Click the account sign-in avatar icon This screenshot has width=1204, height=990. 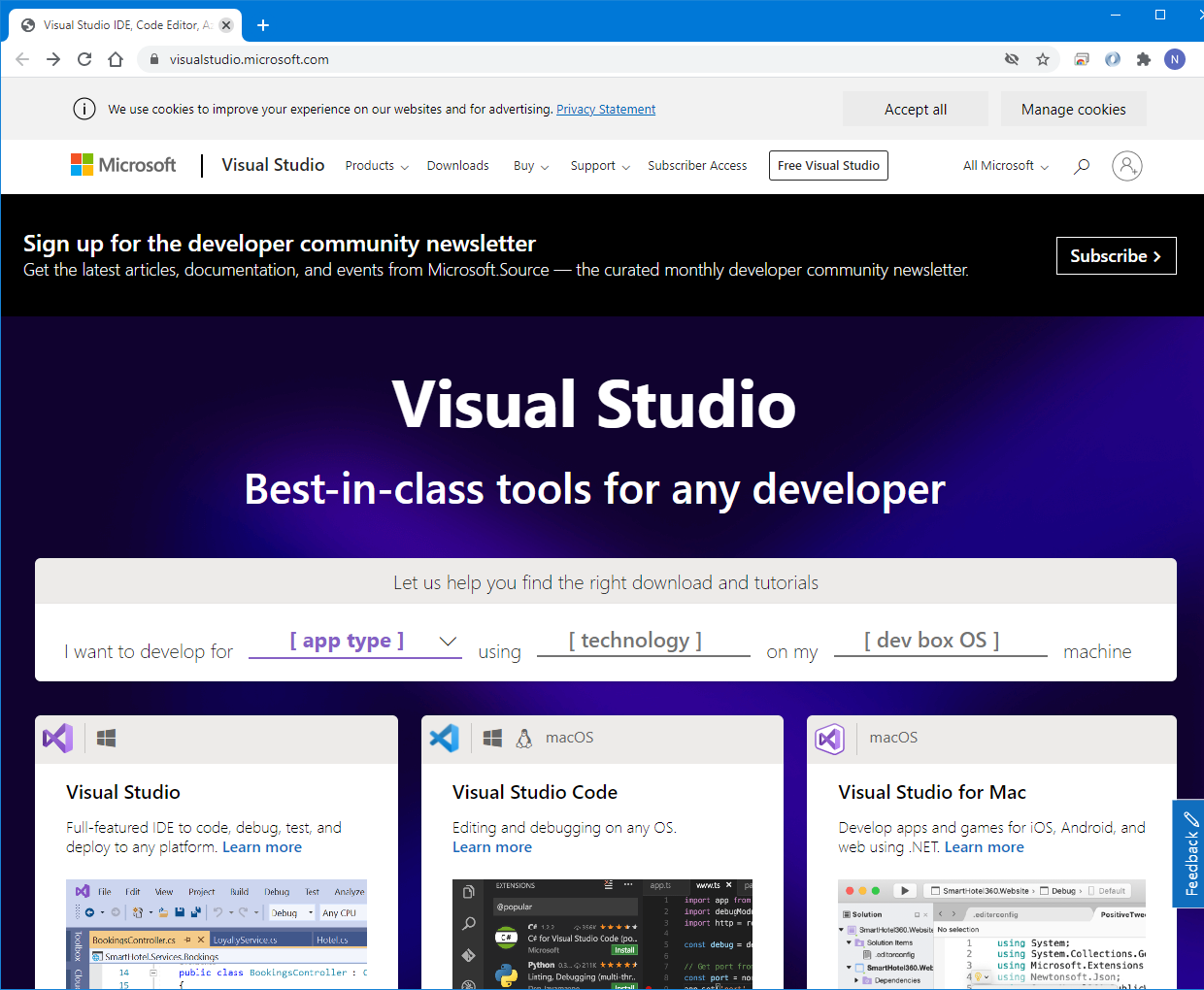click(x=1126, y=166)
